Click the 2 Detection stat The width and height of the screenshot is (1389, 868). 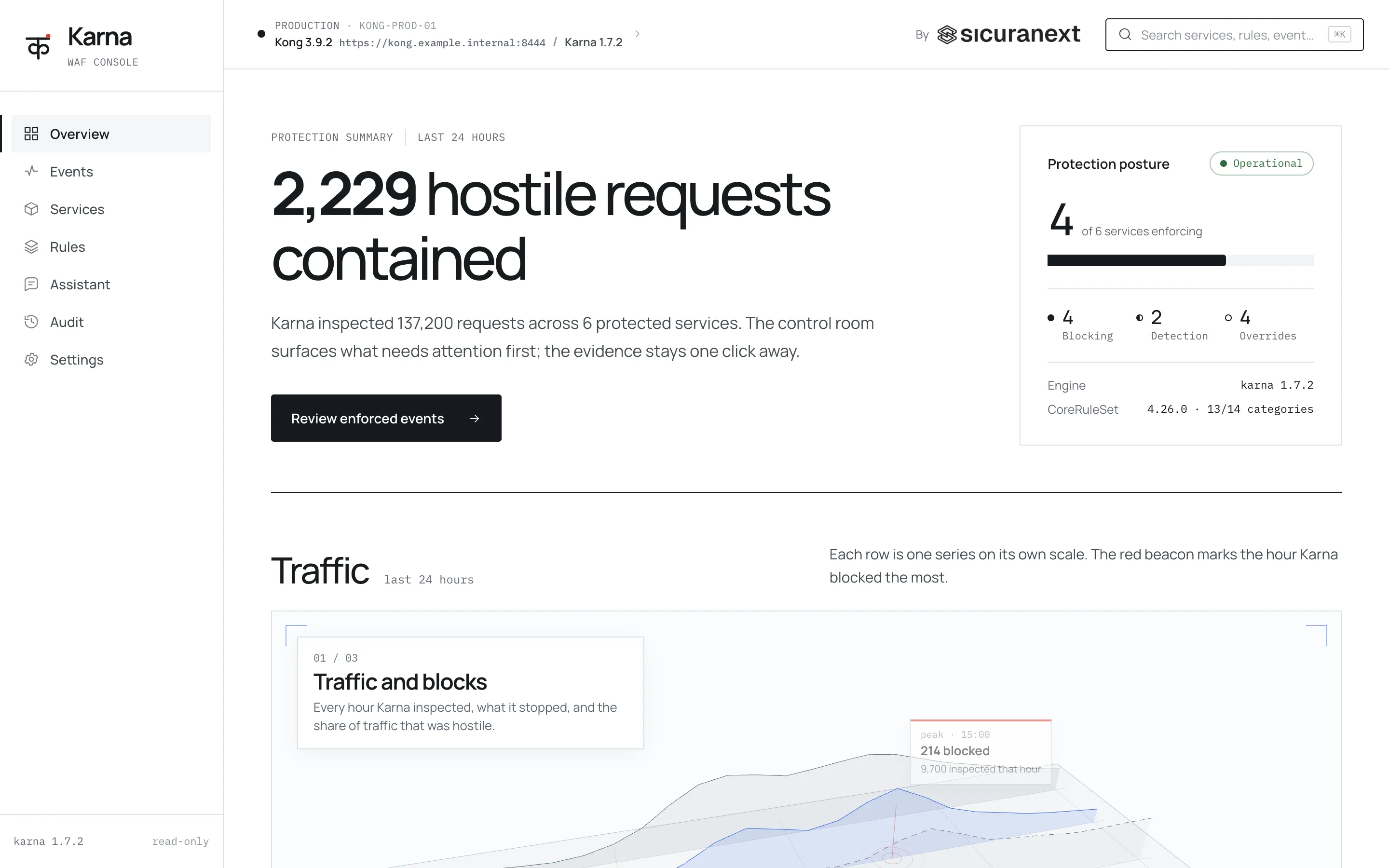coord(1172,325)
